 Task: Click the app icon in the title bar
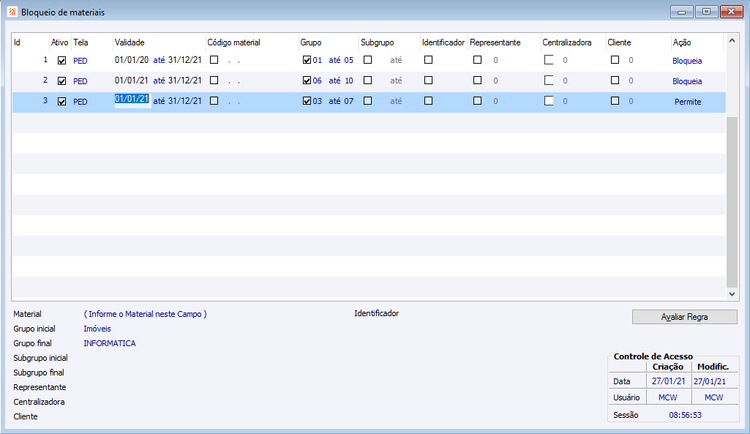(12, 12)
